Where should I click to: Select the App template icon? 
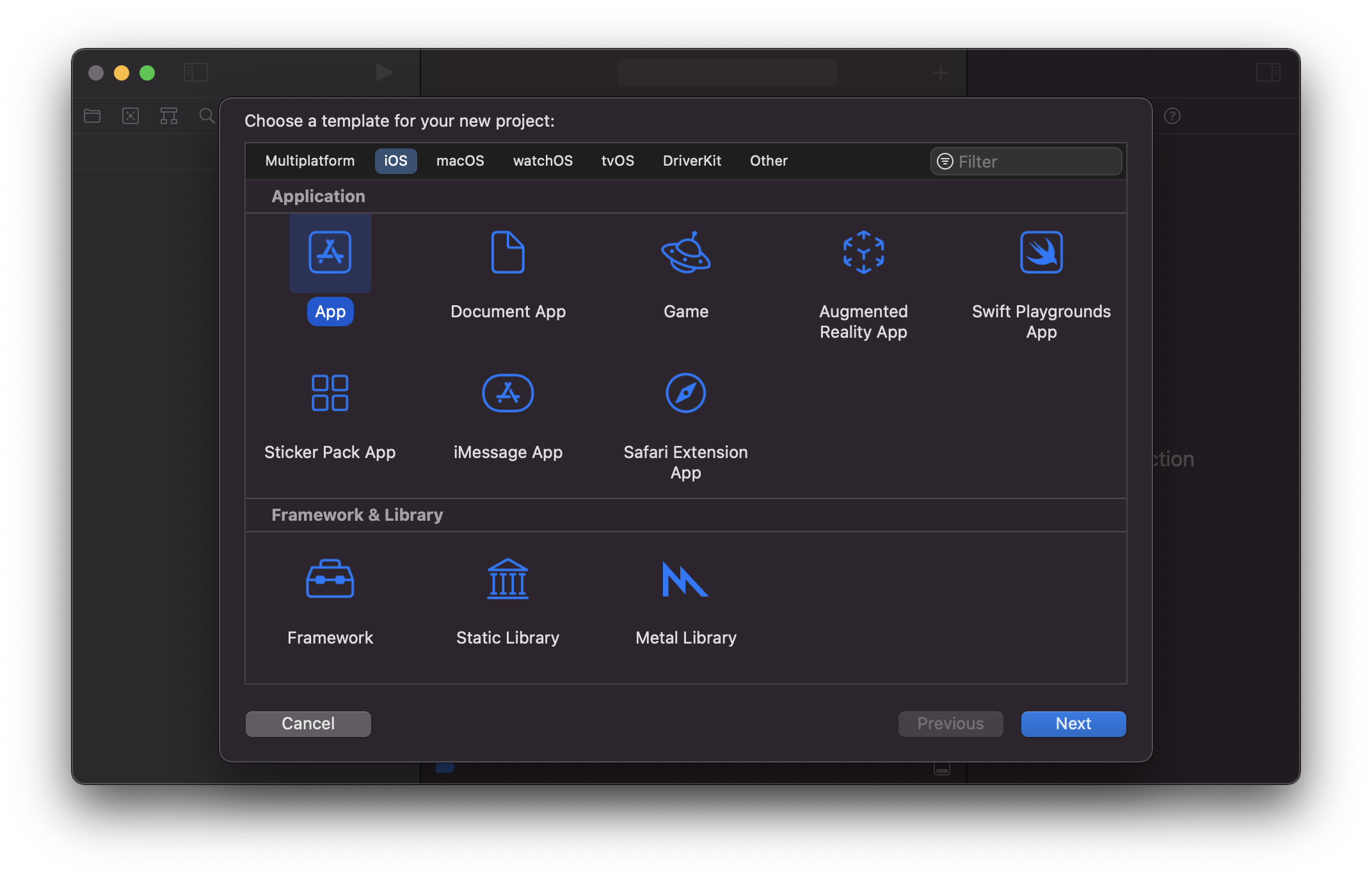(x=330, y=253)
